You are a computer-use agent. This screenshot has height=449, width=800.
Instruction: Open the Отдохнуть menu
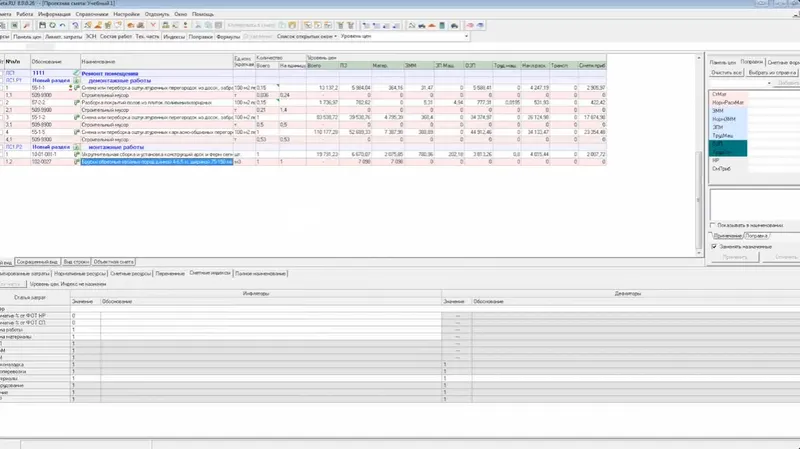point(157,14)
